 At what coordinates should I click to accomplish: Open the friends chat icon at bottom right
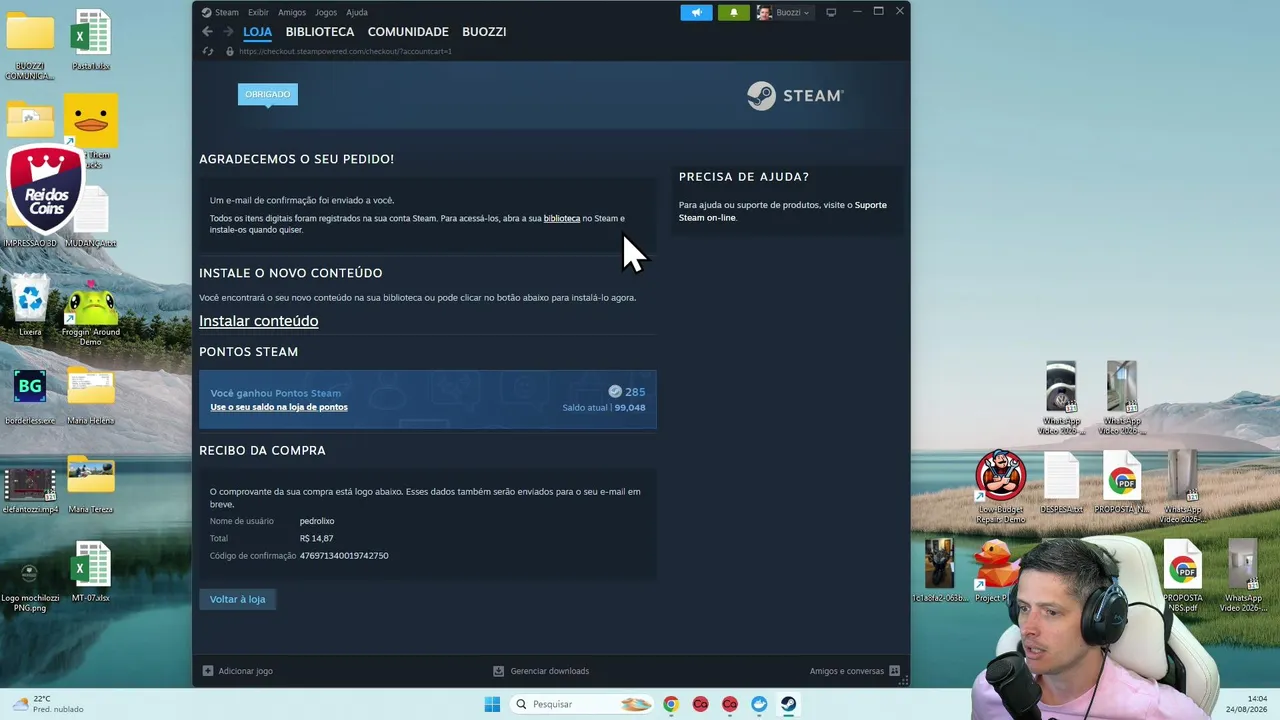[x=894, y=671]
